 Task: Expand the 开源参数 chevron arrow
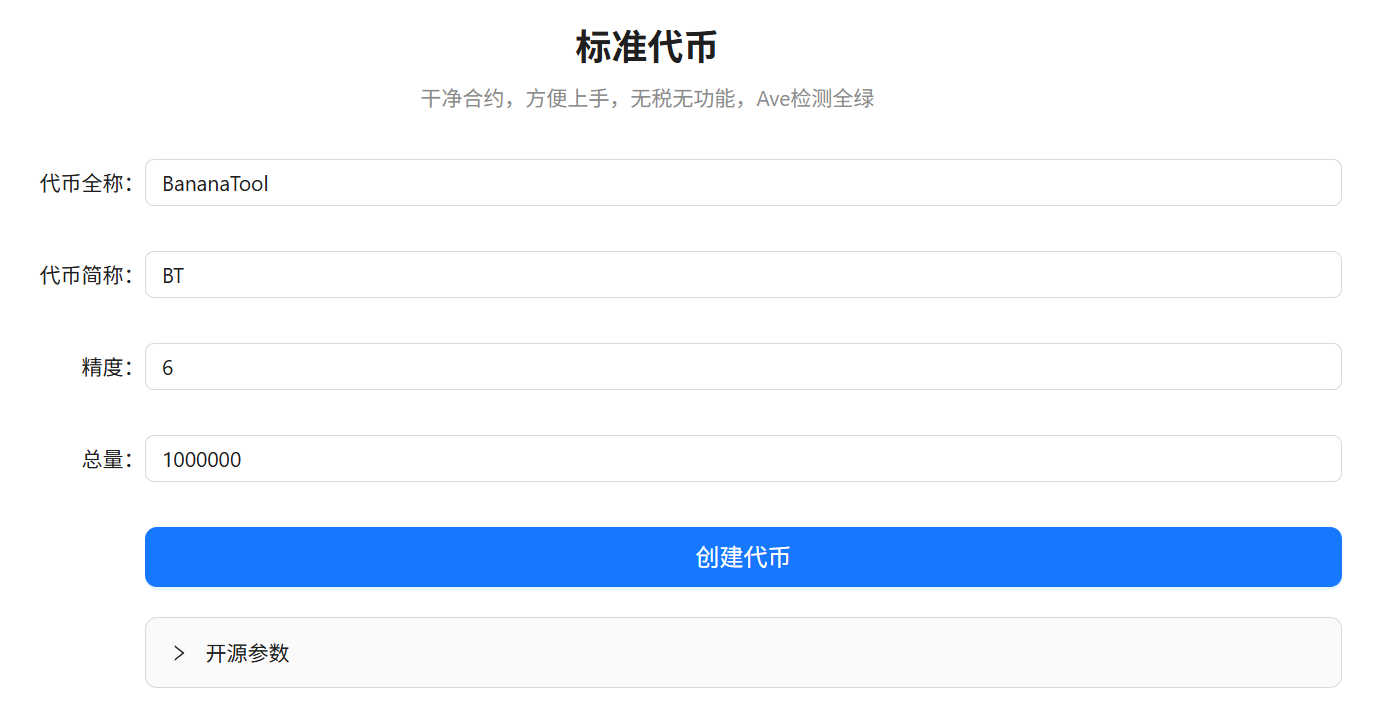point(179,653)
